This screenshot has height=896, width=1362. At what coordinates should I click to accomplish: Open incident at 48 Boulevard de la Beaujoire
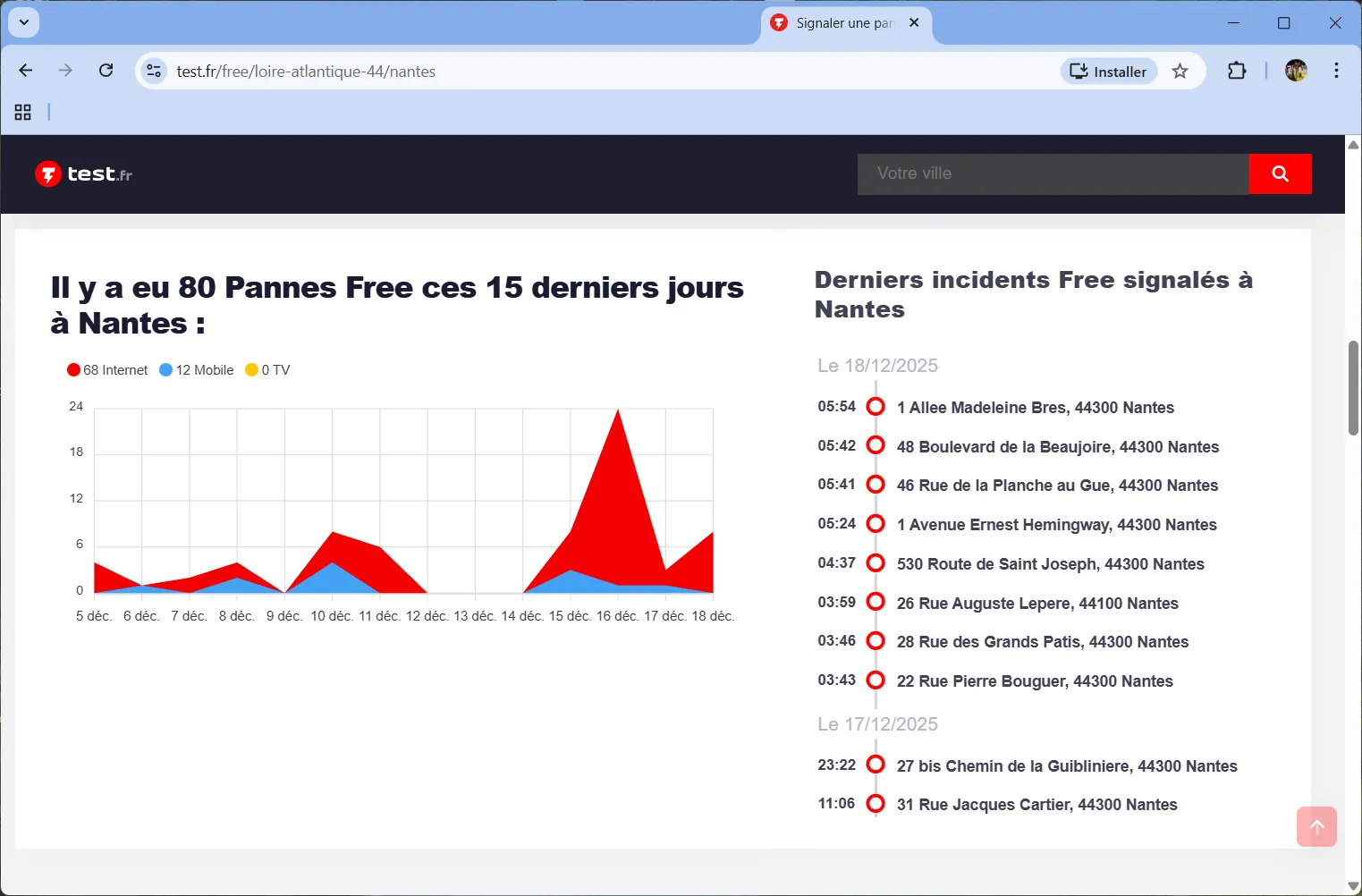1058,446
